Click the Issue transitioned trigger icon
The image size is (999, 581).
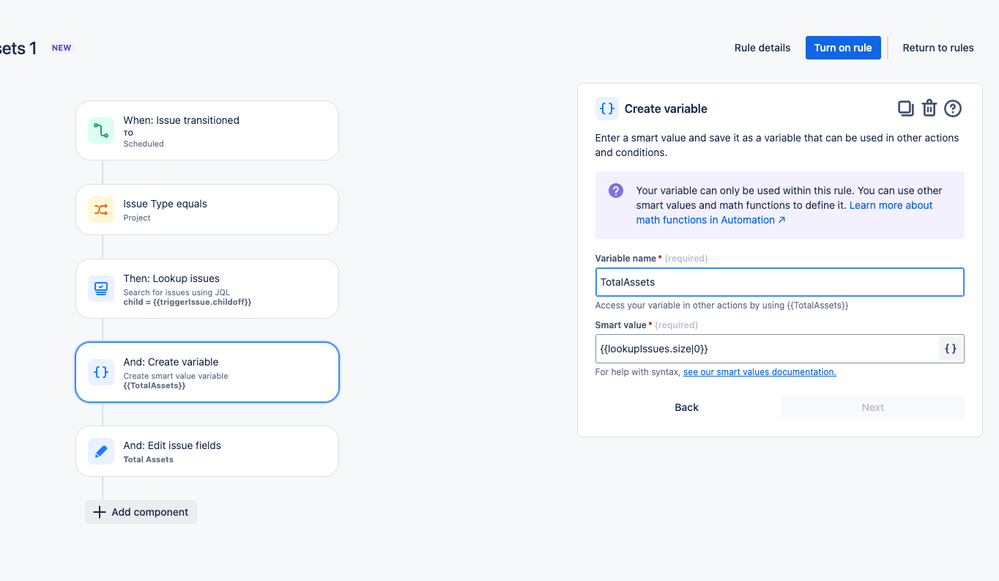(x=101, y=131)
